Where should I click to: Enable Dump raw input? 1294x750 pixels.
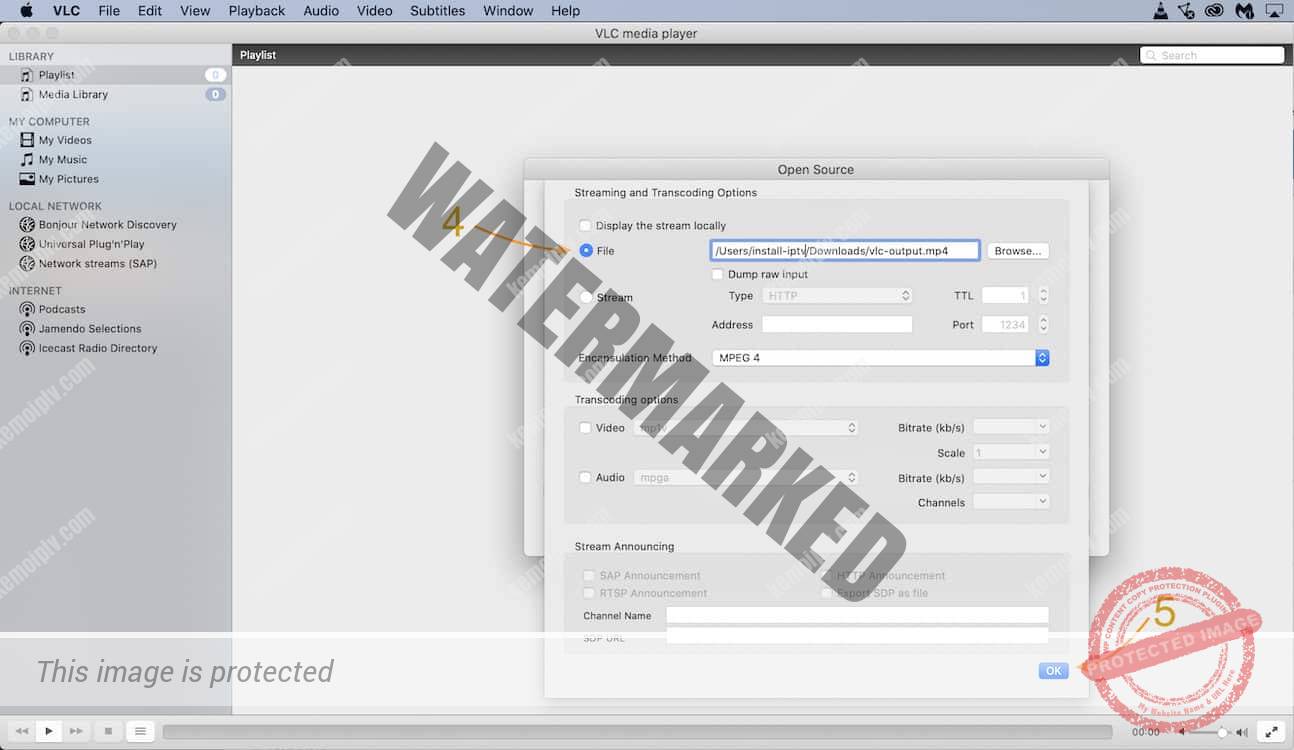(x=717, y=274)
